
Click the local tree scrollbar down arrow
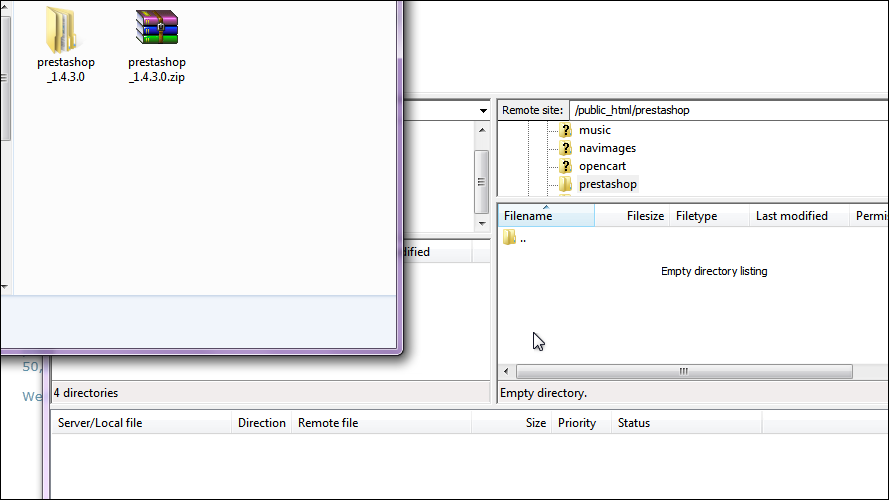pos(482,223)
